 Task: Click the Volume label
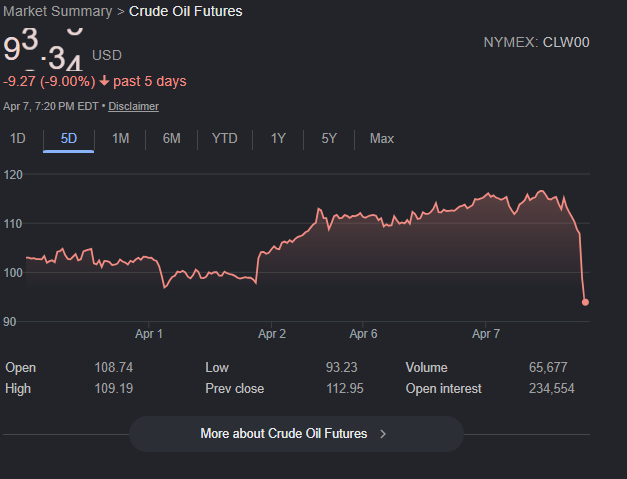tap(426, 367)
